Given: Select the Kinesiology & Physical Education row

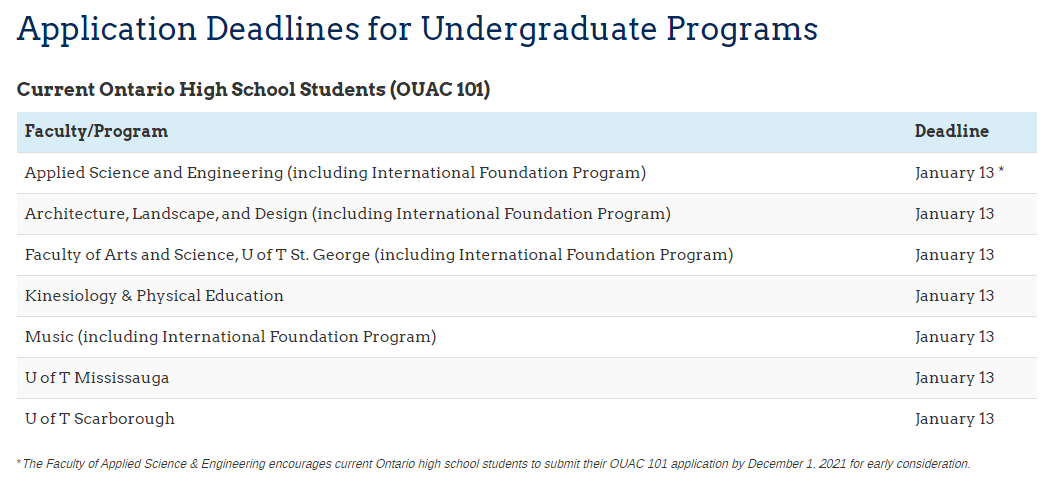Looking at the screenshot, I should point(154,296).
